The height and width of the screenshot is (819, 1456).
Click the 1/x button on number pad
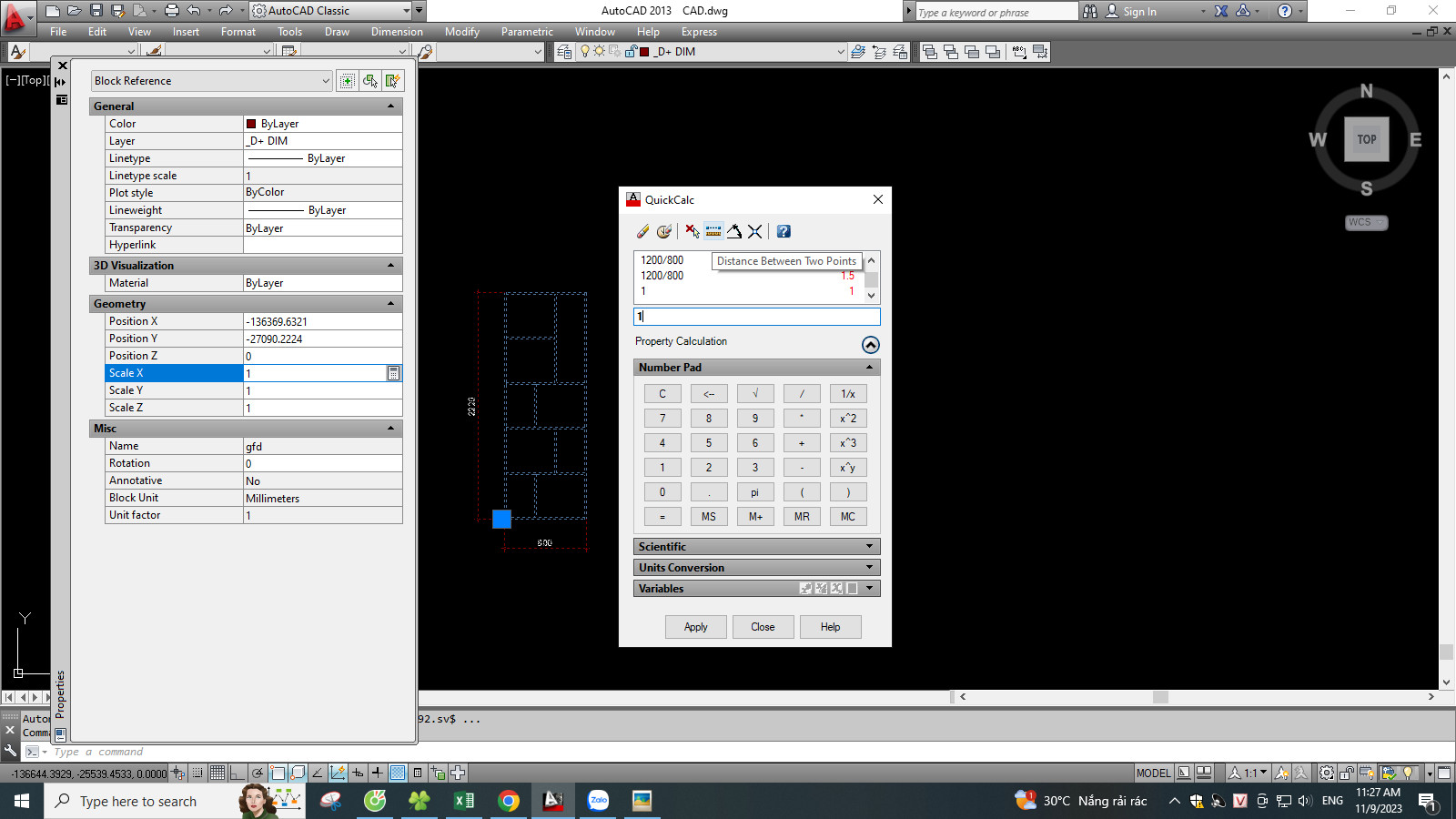click(848, 394)
